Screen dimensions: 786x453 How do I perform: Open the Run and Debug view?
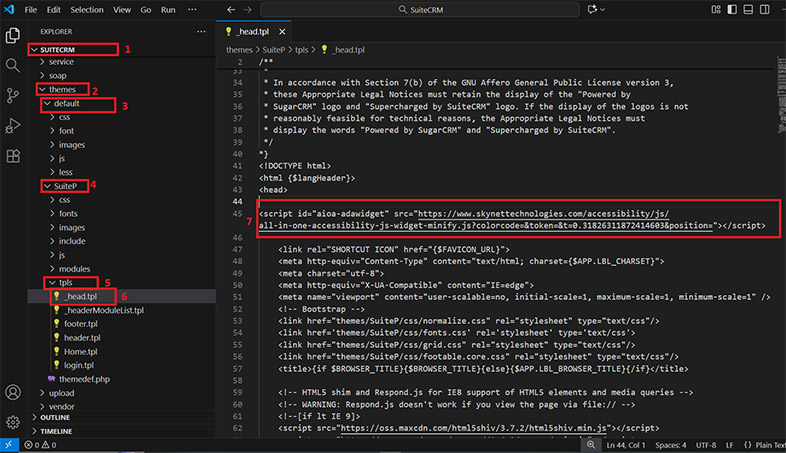pos(13,126)
